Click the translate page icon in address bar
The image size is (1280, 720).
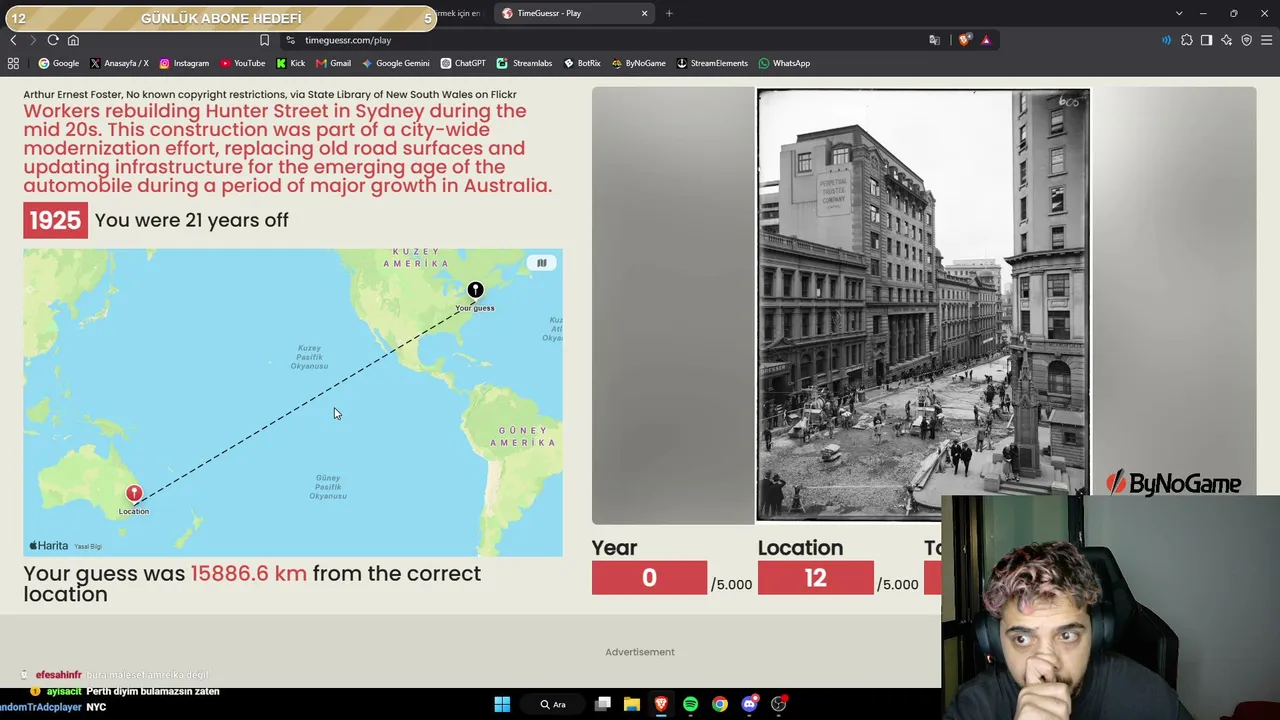coord(934,40)
